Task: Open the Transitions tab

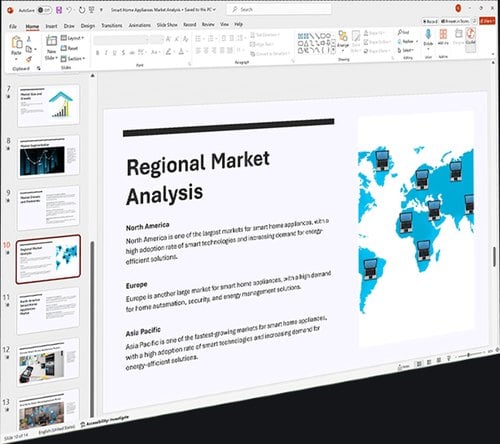Action: pyautogui.click(x=112, y=25)
